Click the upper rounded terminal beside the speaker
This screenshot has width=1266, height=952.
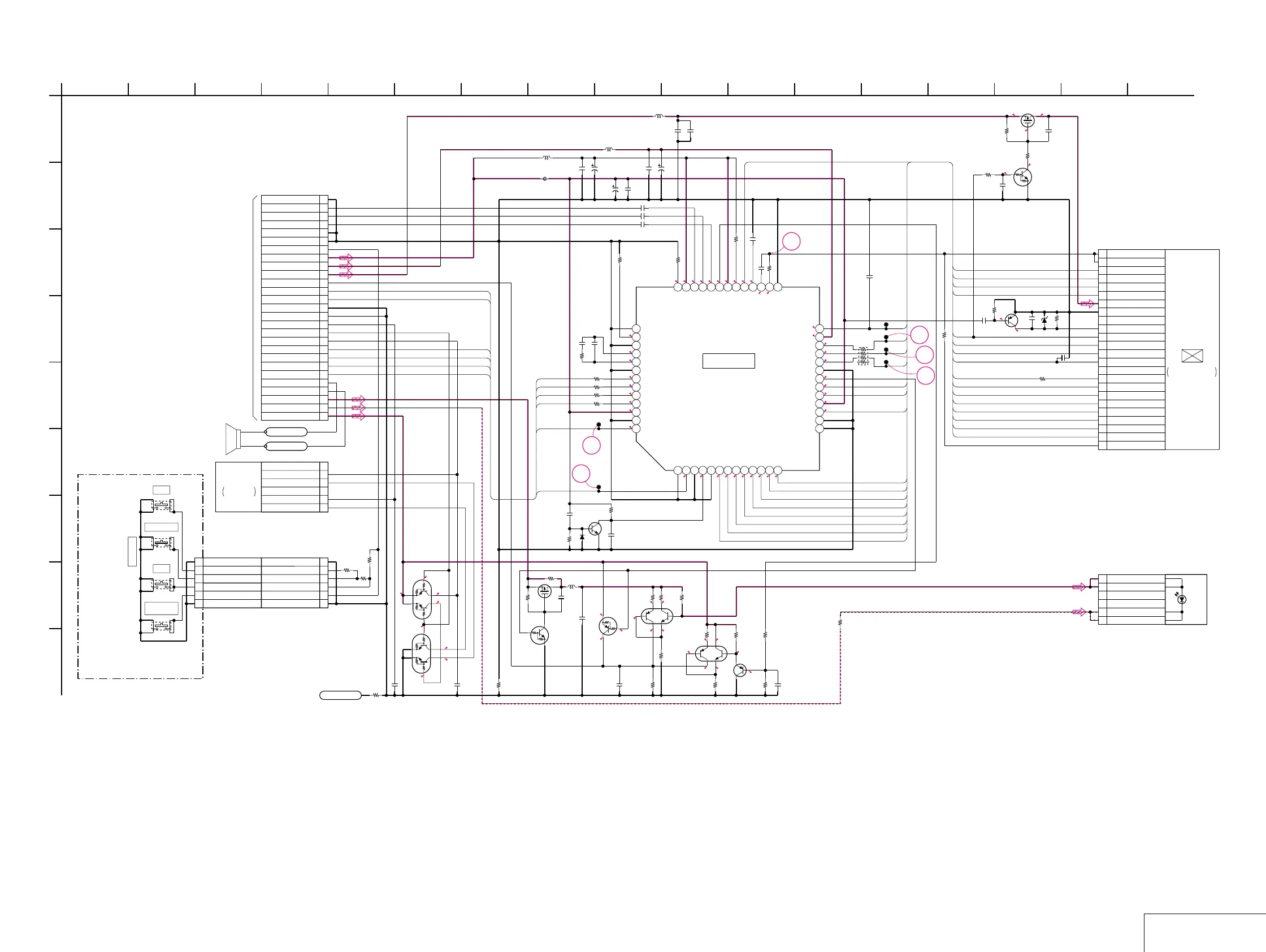(286, 432)
